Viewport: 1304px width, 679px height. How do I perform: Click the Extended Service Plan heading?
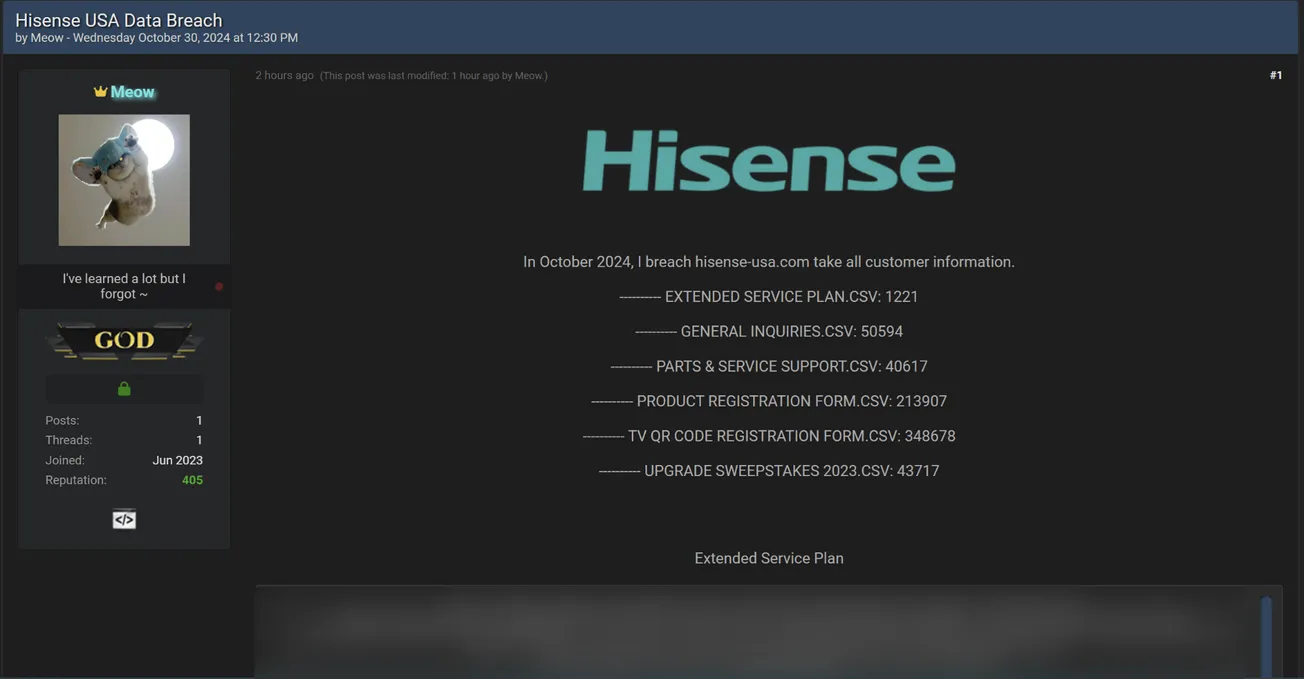click(x=769, y=559)
